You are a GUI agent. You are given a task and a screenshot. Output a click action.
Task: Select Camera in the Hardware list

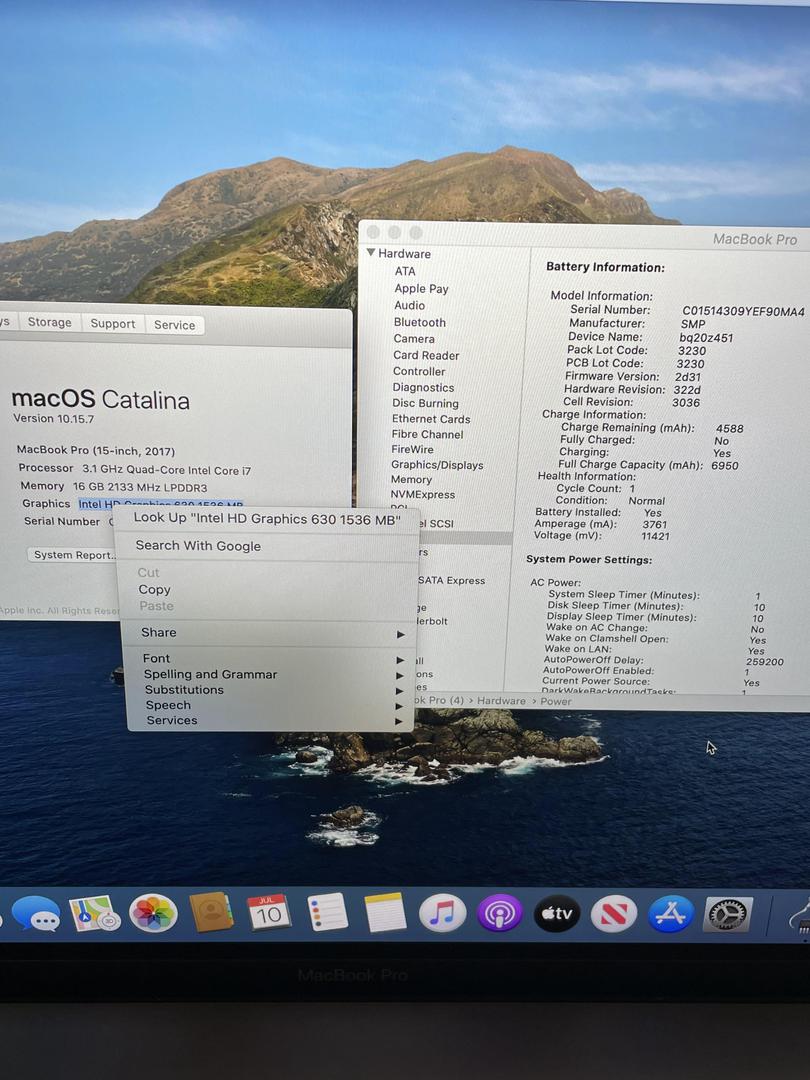tap(414, 338)
